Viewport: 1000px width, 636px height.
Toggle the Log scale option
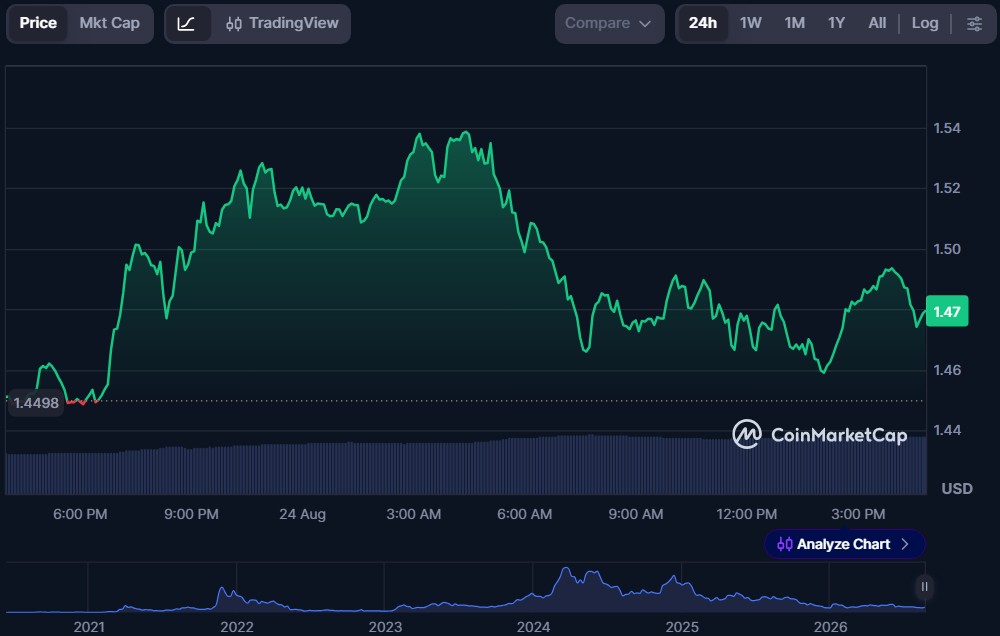pos(925,24)
